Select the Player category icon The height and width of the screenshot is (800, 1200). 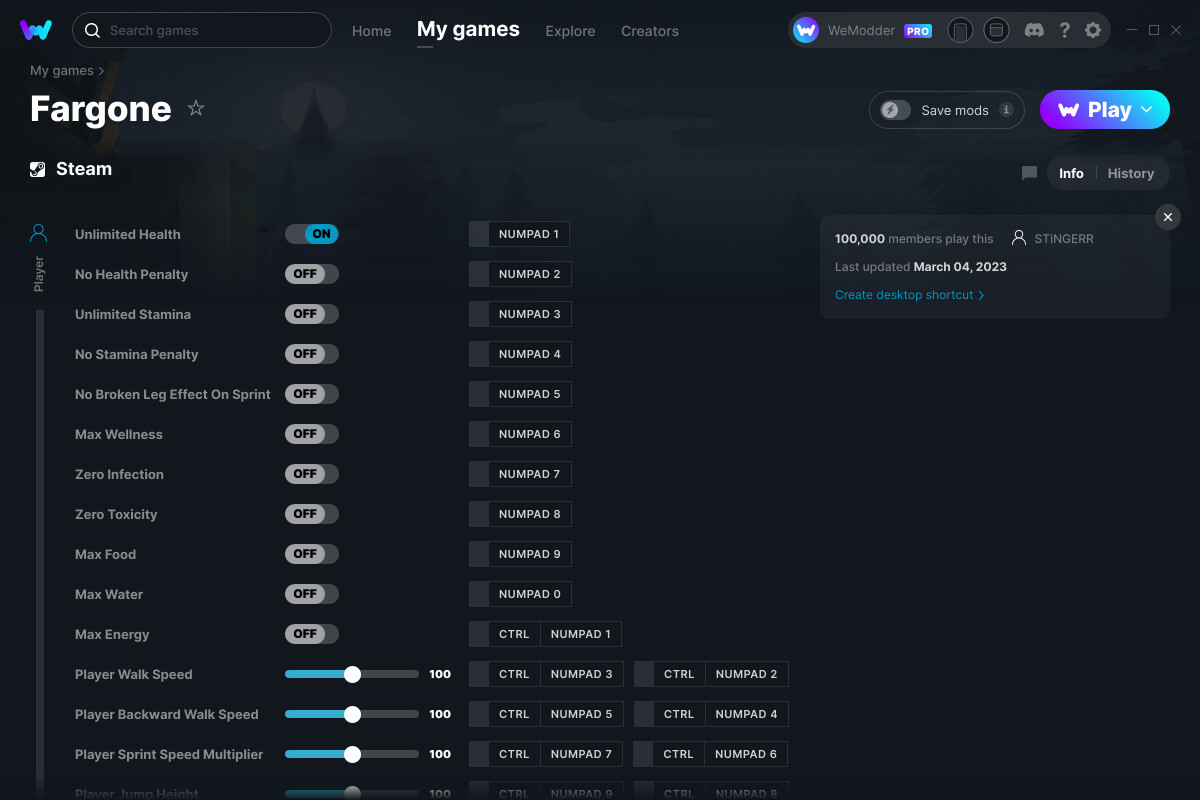click(38, 233)
